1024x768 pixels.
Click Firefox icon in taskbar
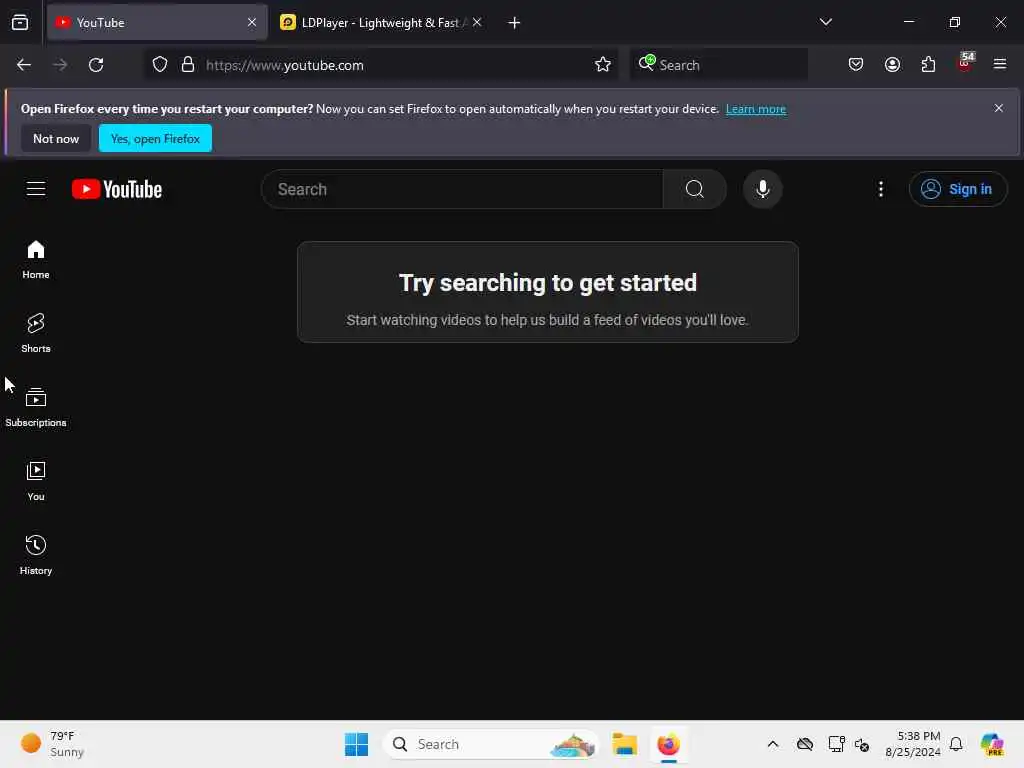(x=668, y=744)
